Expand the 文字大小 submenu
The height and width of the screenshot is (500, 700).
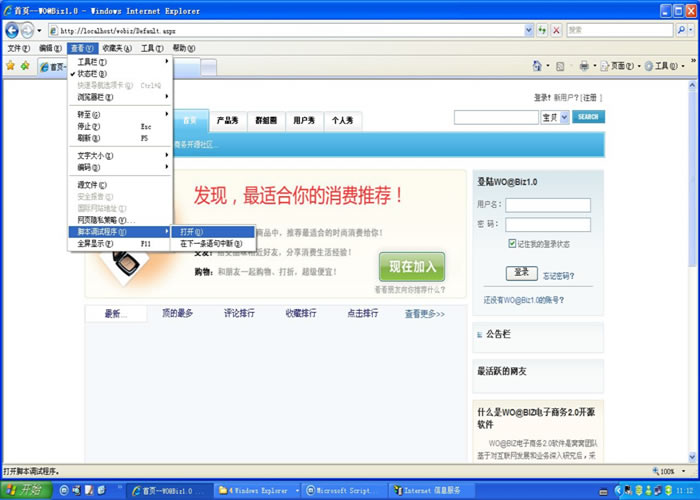click(x=120, y=156)
